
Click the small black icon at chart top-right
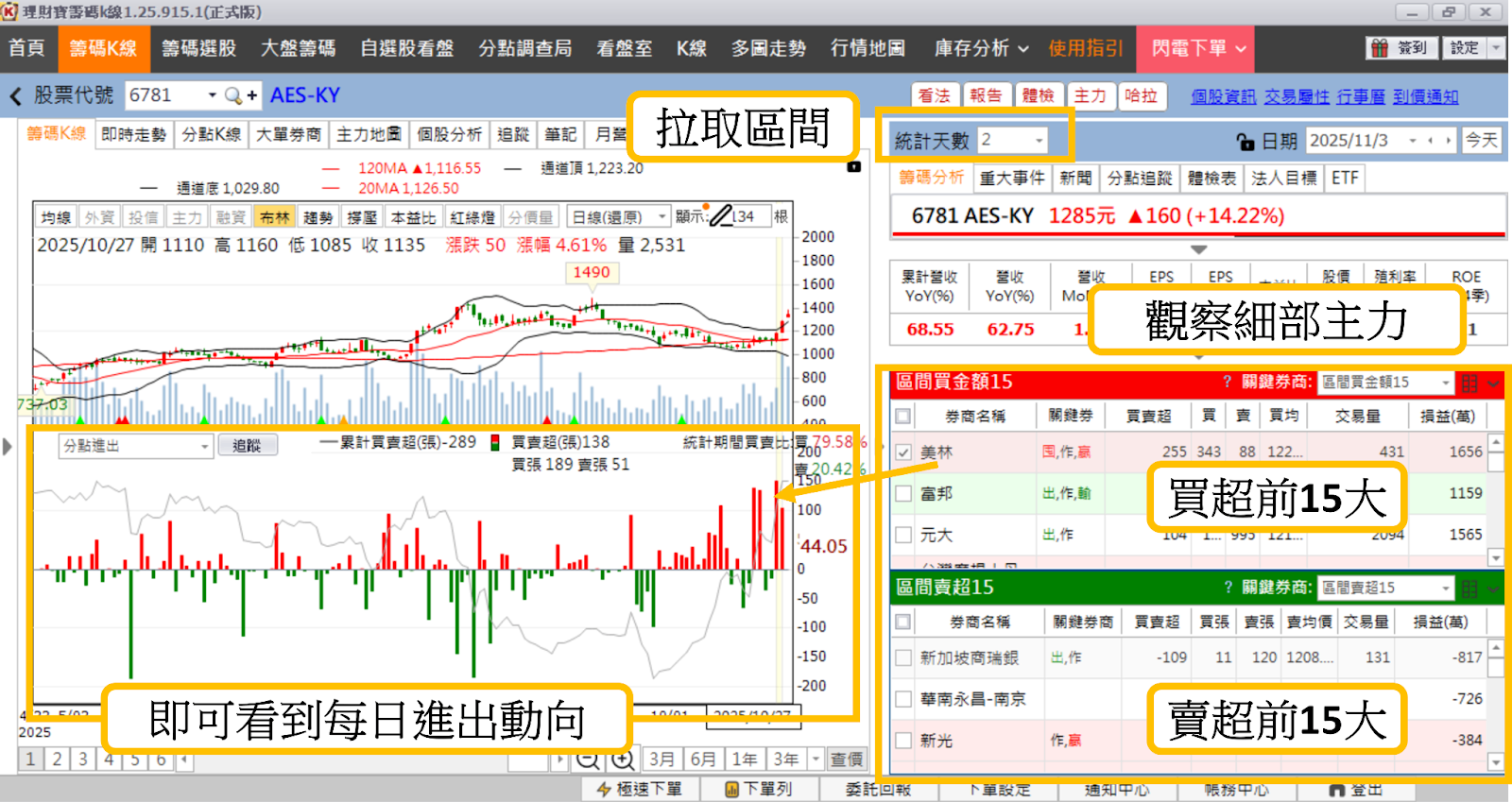pos(854,166)
